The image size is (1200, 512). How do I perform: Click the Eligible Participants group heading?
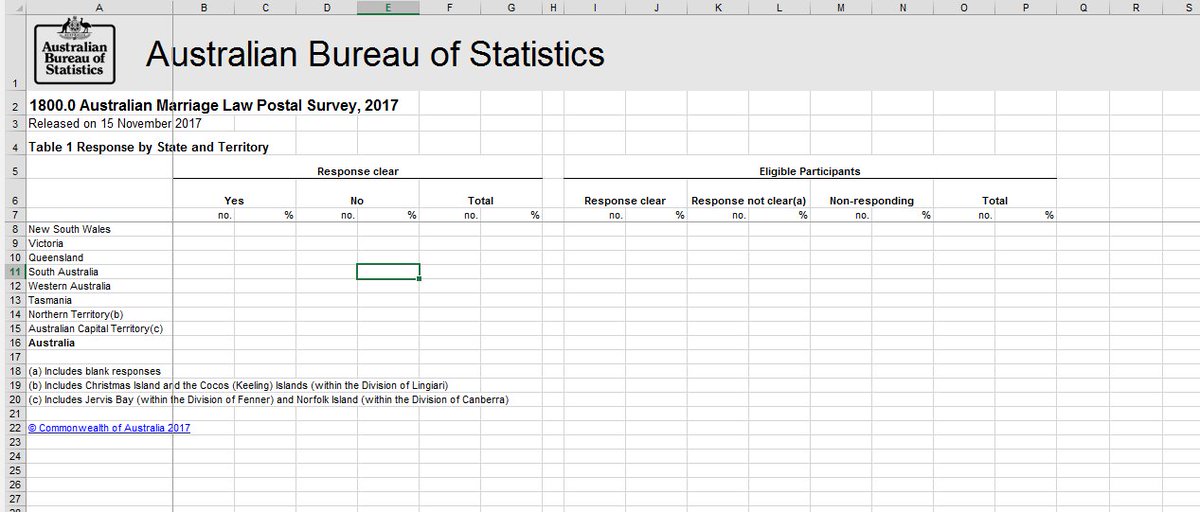810,171
